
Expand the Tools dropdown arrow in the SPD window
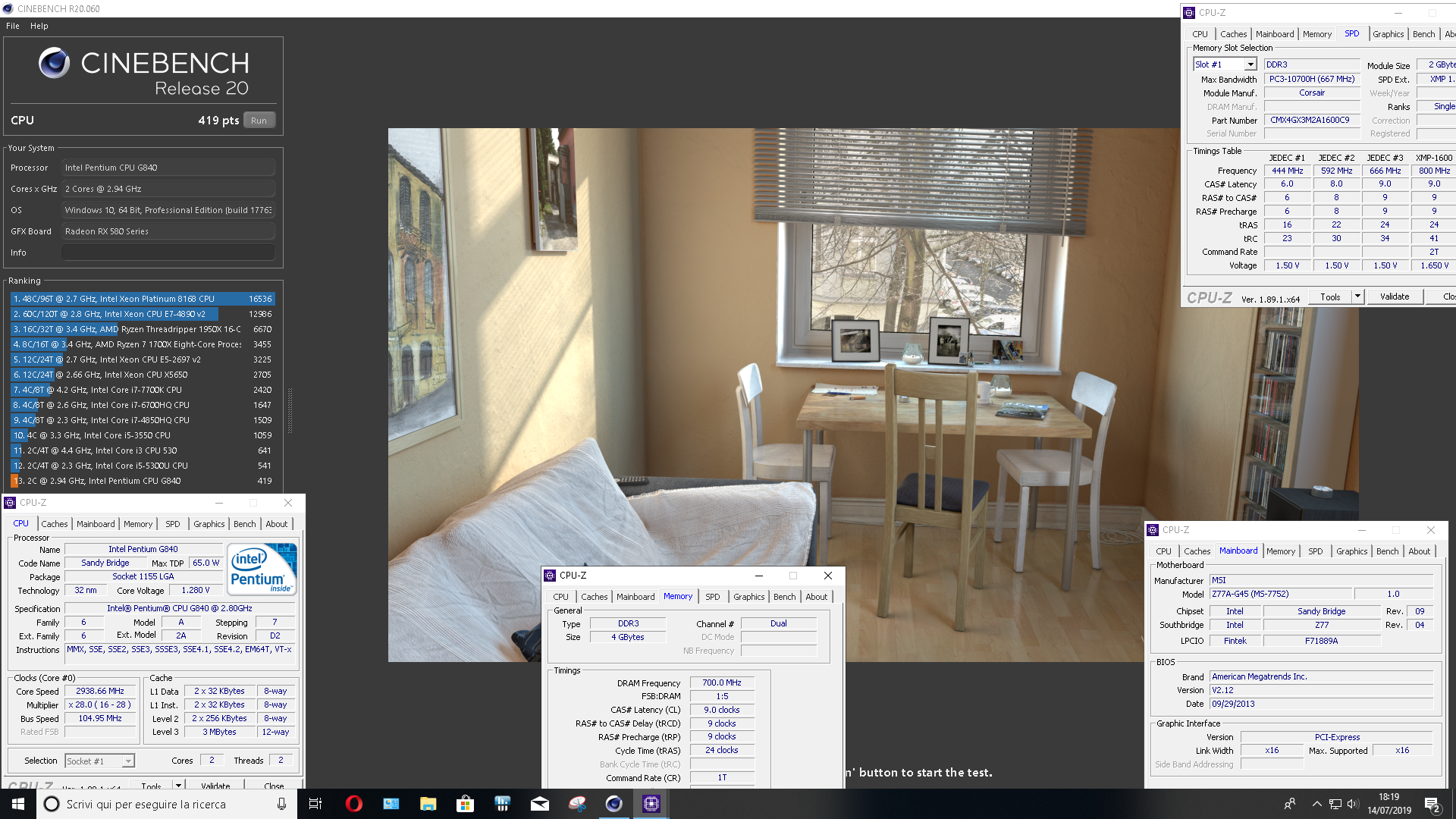[x=1358, y=297]
